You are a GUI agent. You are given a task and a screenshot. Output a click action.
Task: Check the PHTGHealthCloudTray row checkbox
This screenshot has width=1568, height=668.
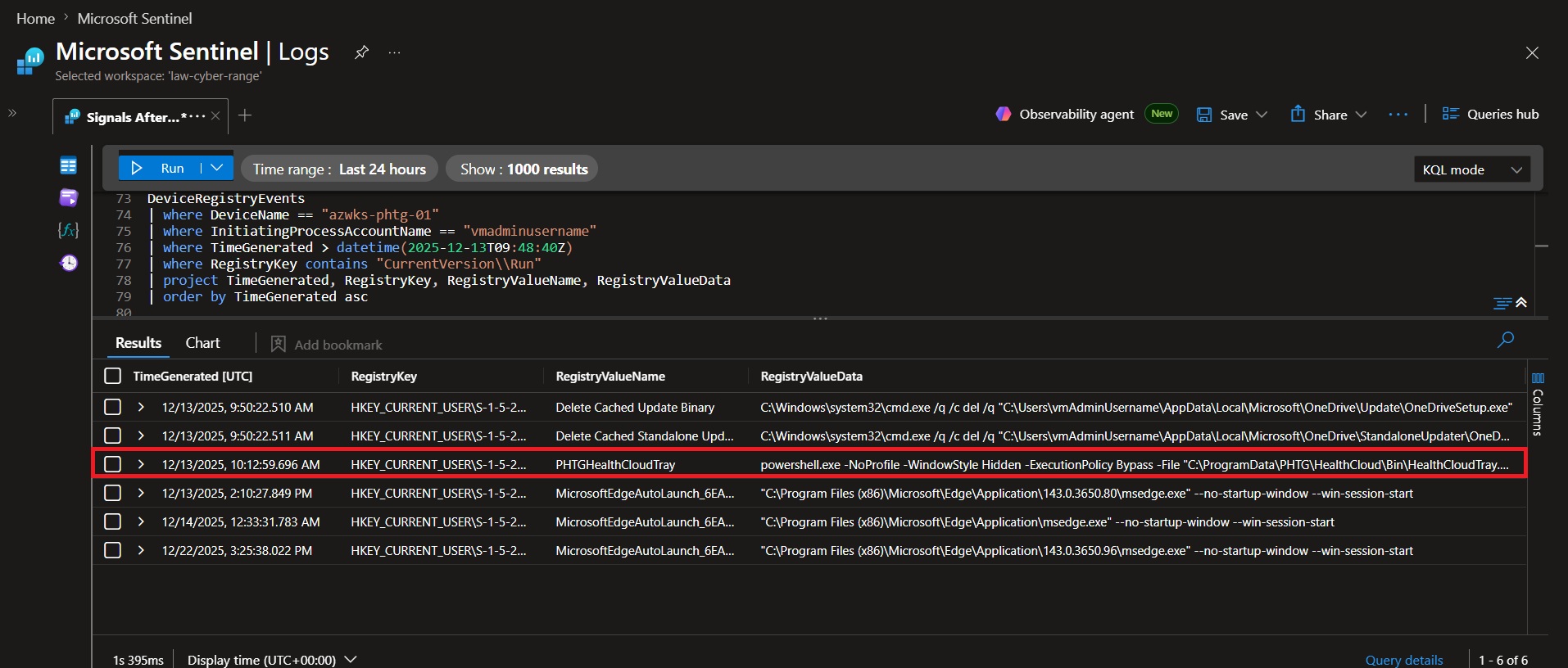tap(113, 464)
